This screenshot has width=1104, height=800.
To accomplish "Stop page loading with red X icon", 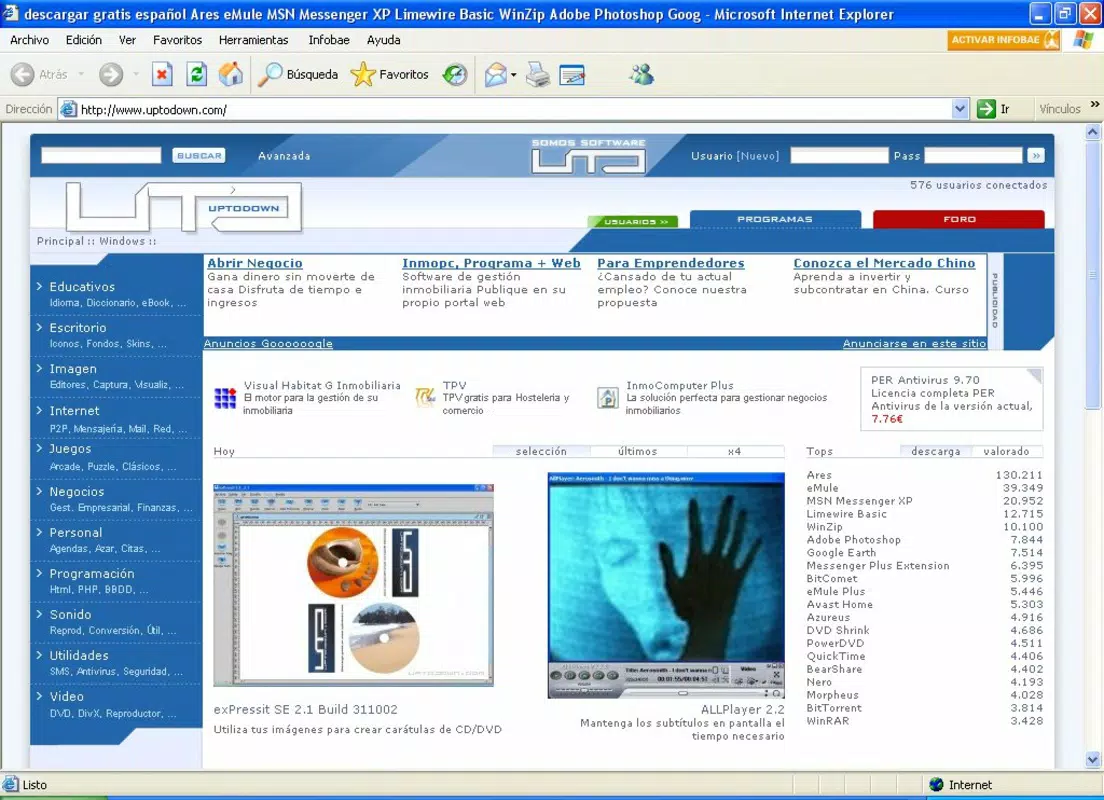I will [162, 74].
